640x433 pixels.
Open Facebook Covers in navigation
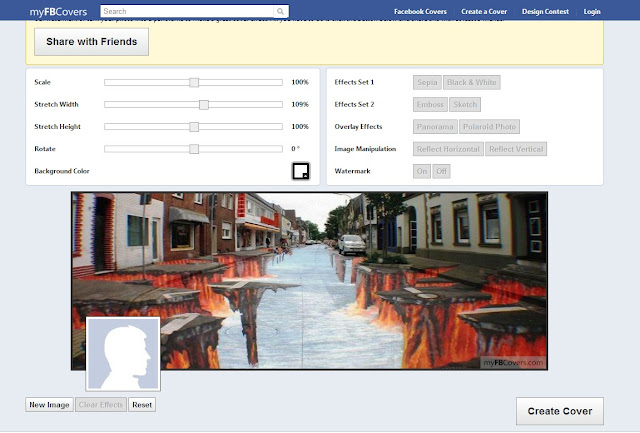(420, 12)
